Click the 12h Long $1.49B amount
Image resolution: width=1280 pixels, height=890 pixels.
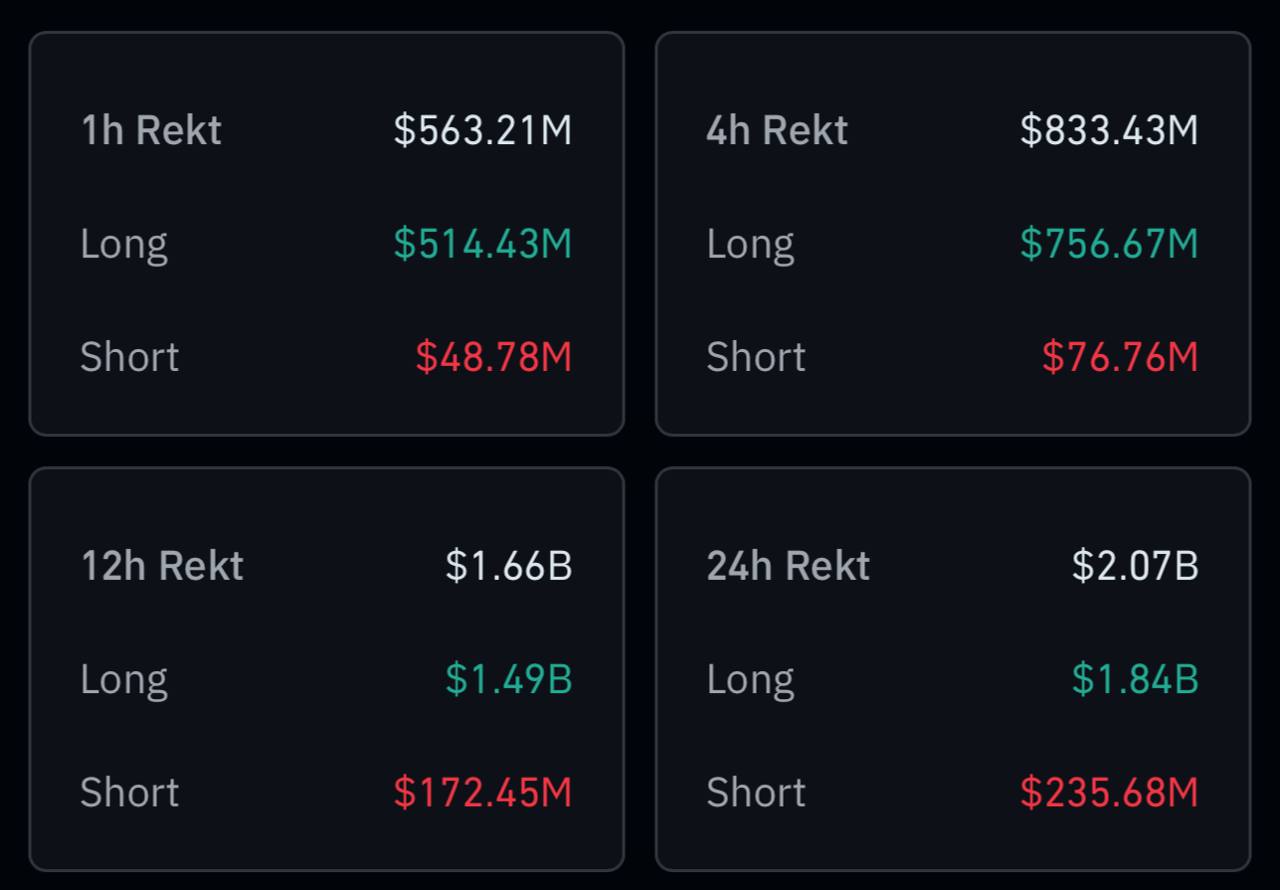509,679
